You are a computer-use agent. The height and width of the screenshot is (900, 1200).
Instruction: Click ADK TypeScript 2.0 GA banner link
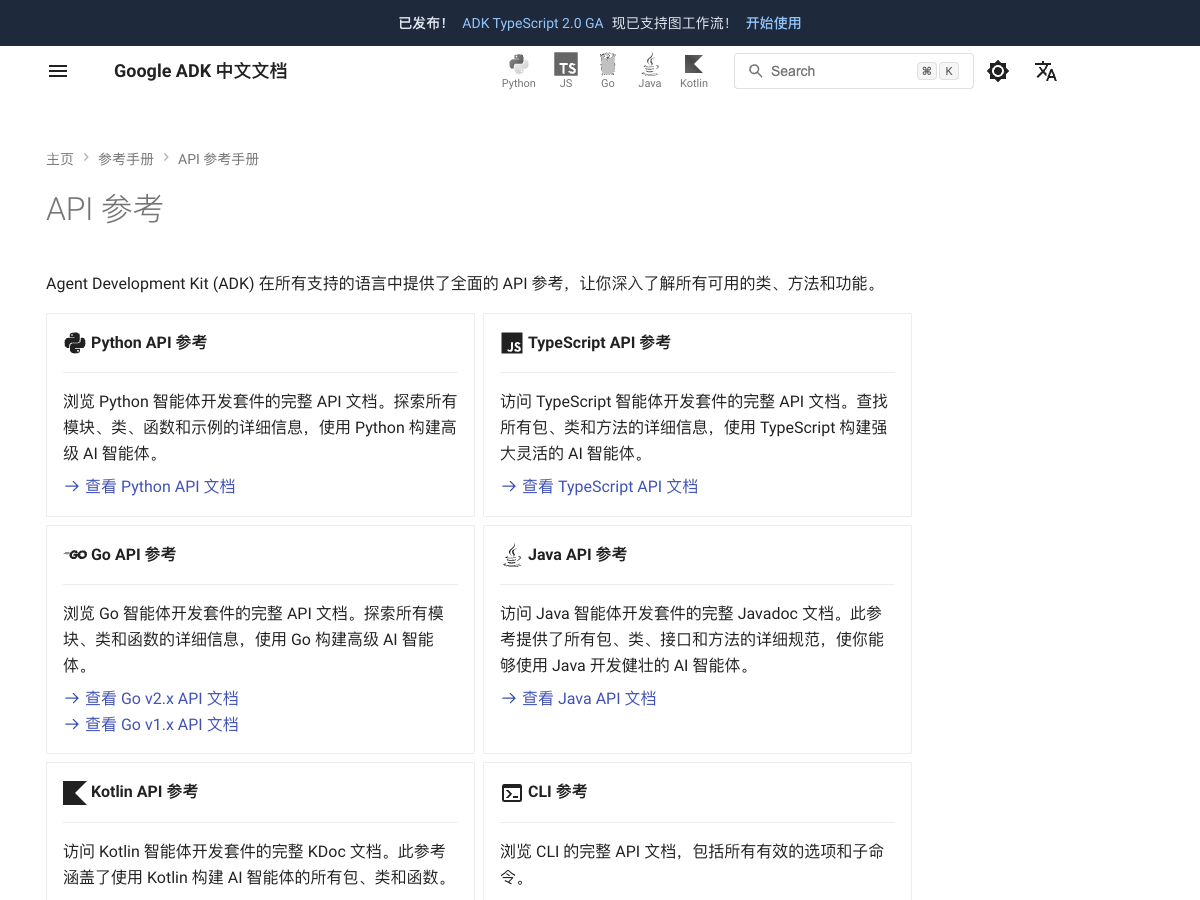click(x=533, y=23)
